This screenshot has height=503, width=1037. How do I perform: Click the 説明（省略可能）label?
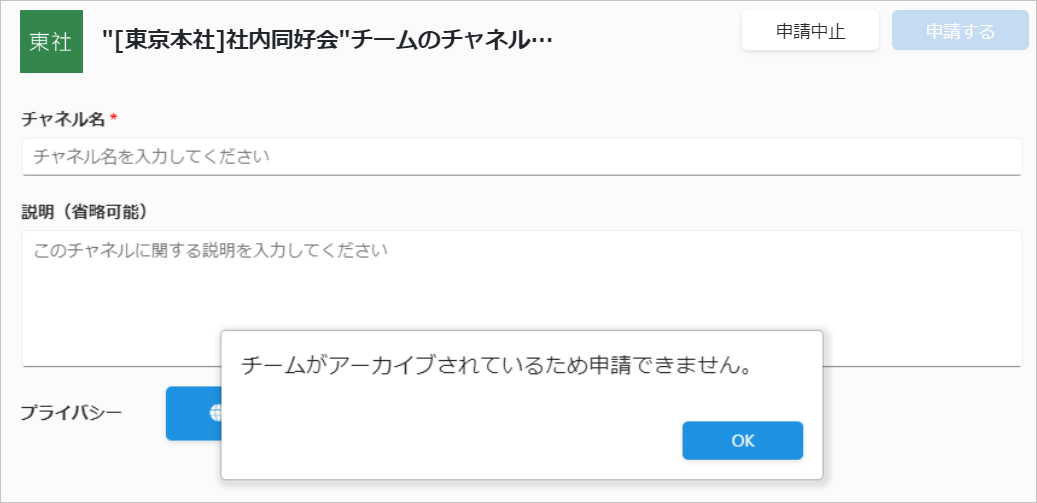click(84, 212)
